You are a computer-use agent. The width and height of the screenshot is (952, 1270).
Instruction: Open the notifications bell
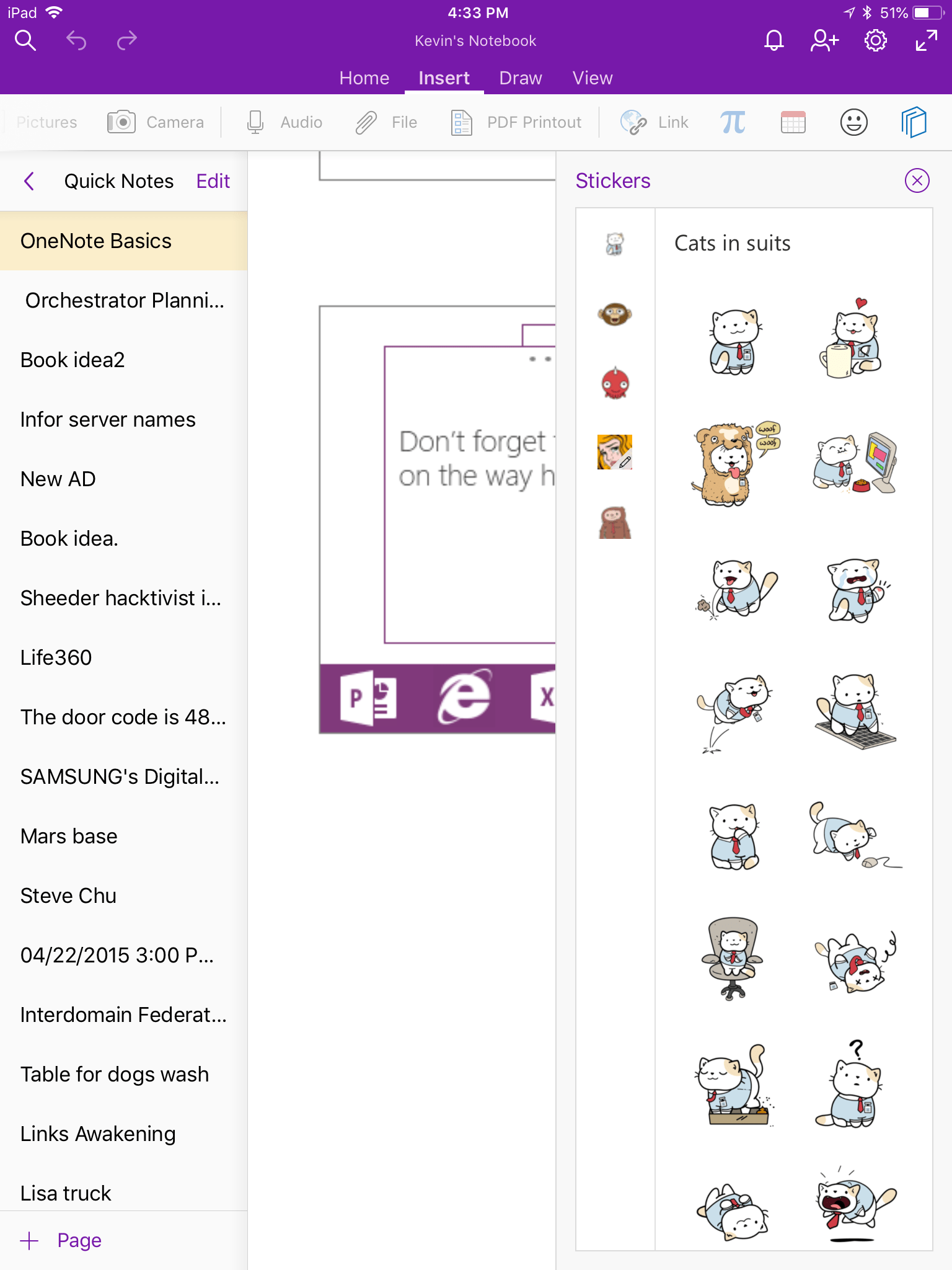(773, 41)
